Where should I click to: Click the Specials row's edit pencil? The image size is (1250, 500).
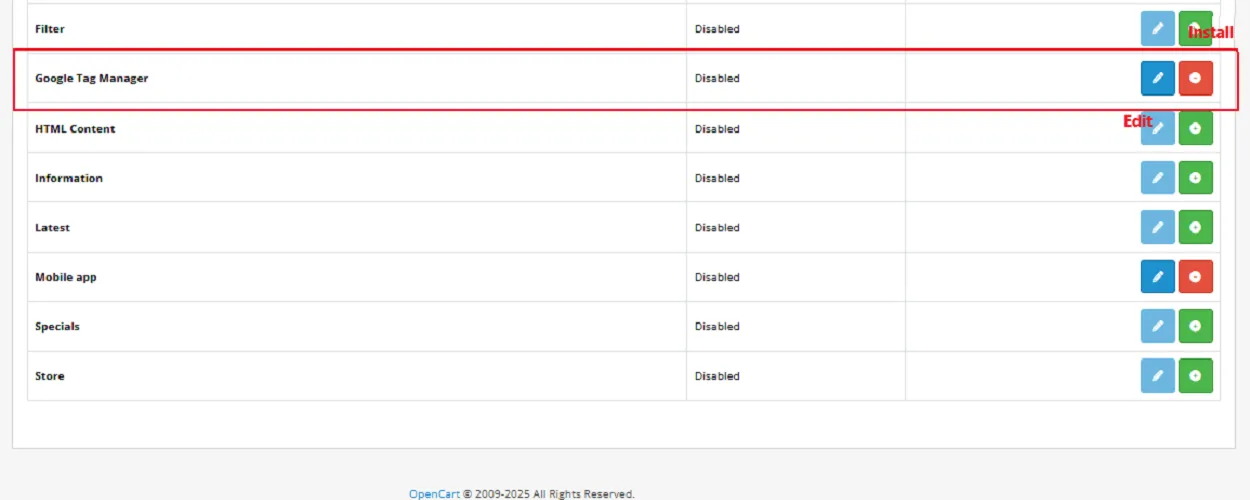[1157, 326]
